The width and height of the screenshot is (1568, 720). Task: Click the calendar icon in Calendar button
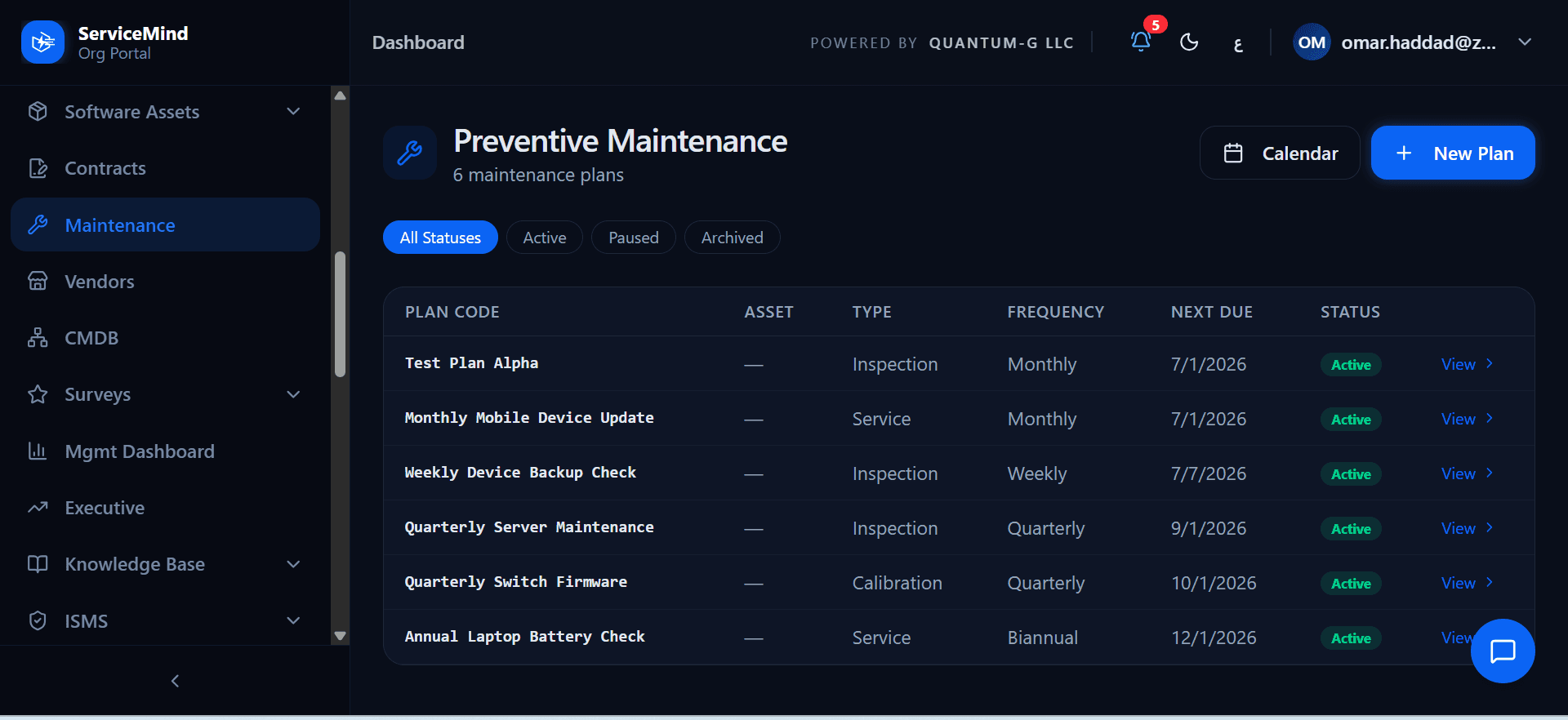coord(1233,153)
